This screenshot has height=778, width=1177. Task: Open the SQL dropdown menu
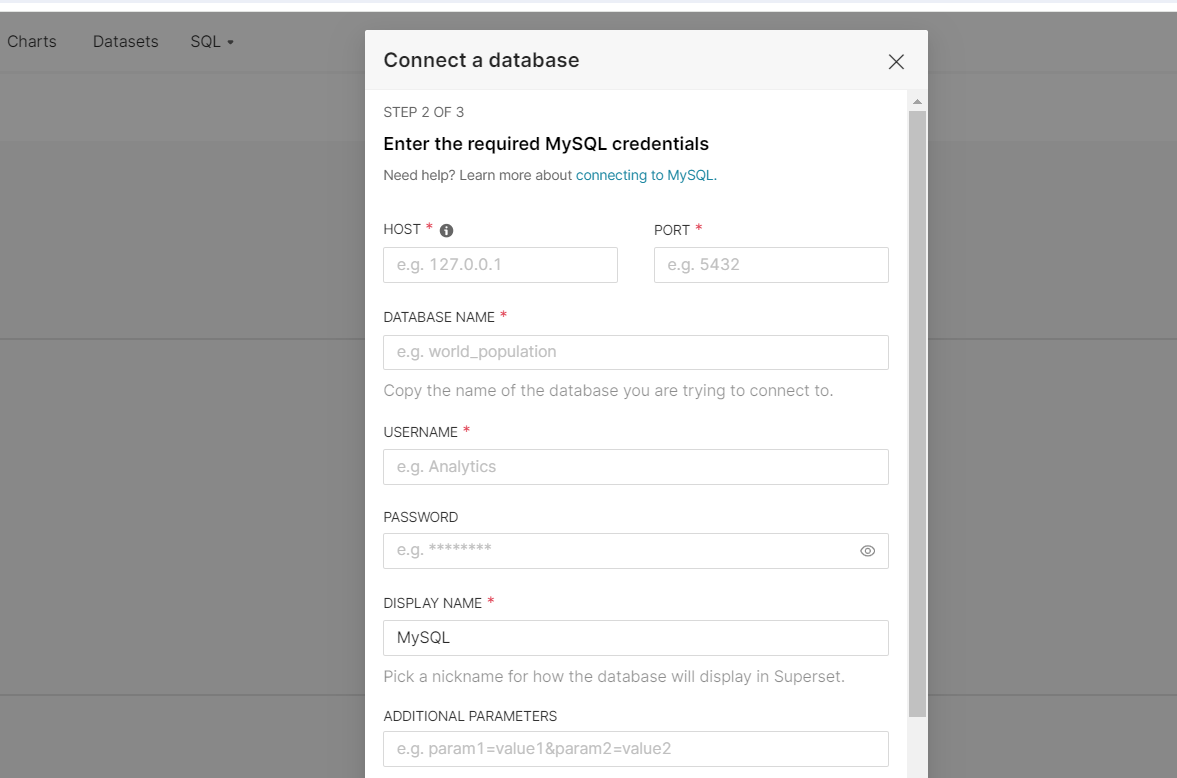[x=212, y=41]
